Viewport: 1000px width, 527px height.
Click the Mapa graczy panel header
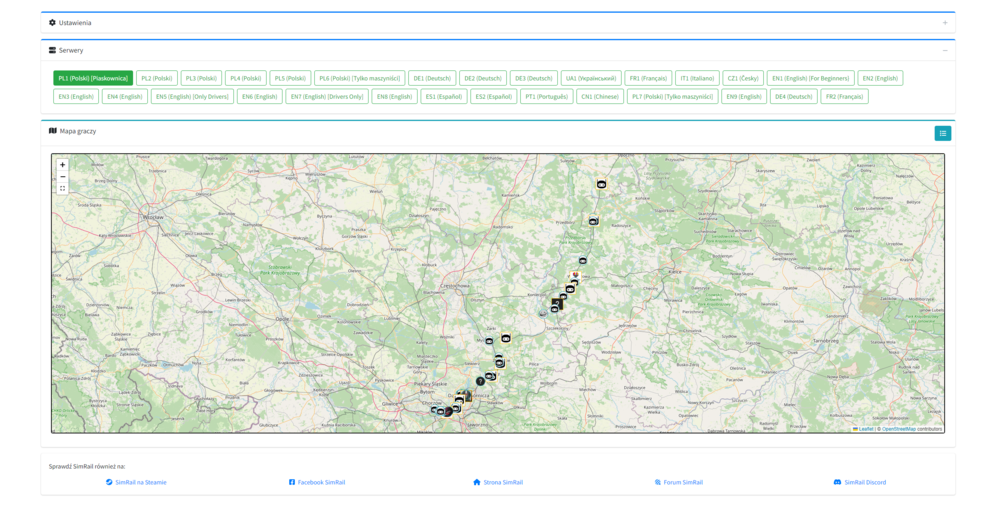point(78,131)
